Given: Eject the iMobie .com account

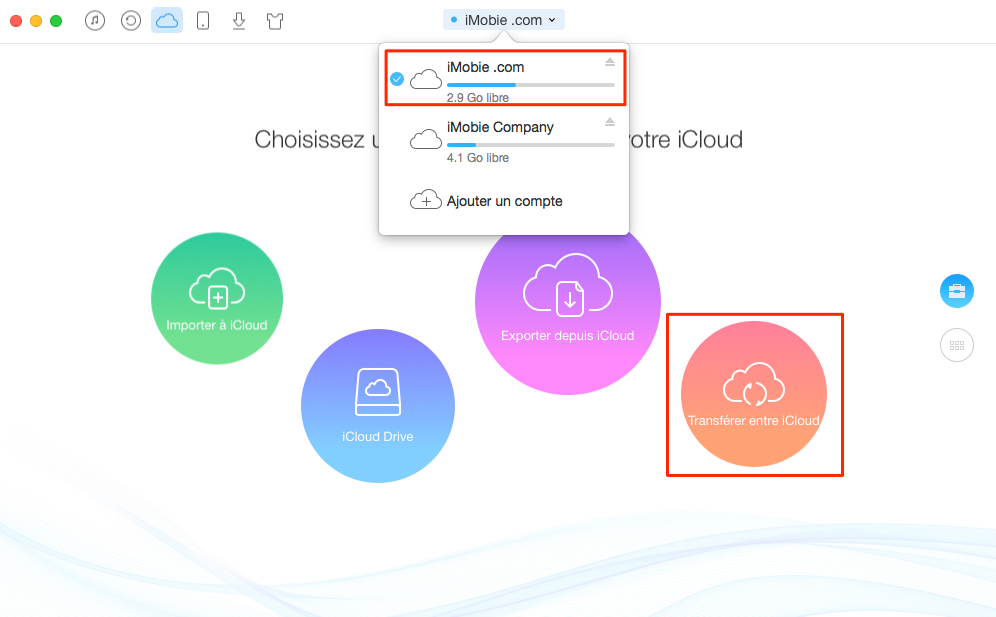Looking at the screenshot, I should (610, 62).
